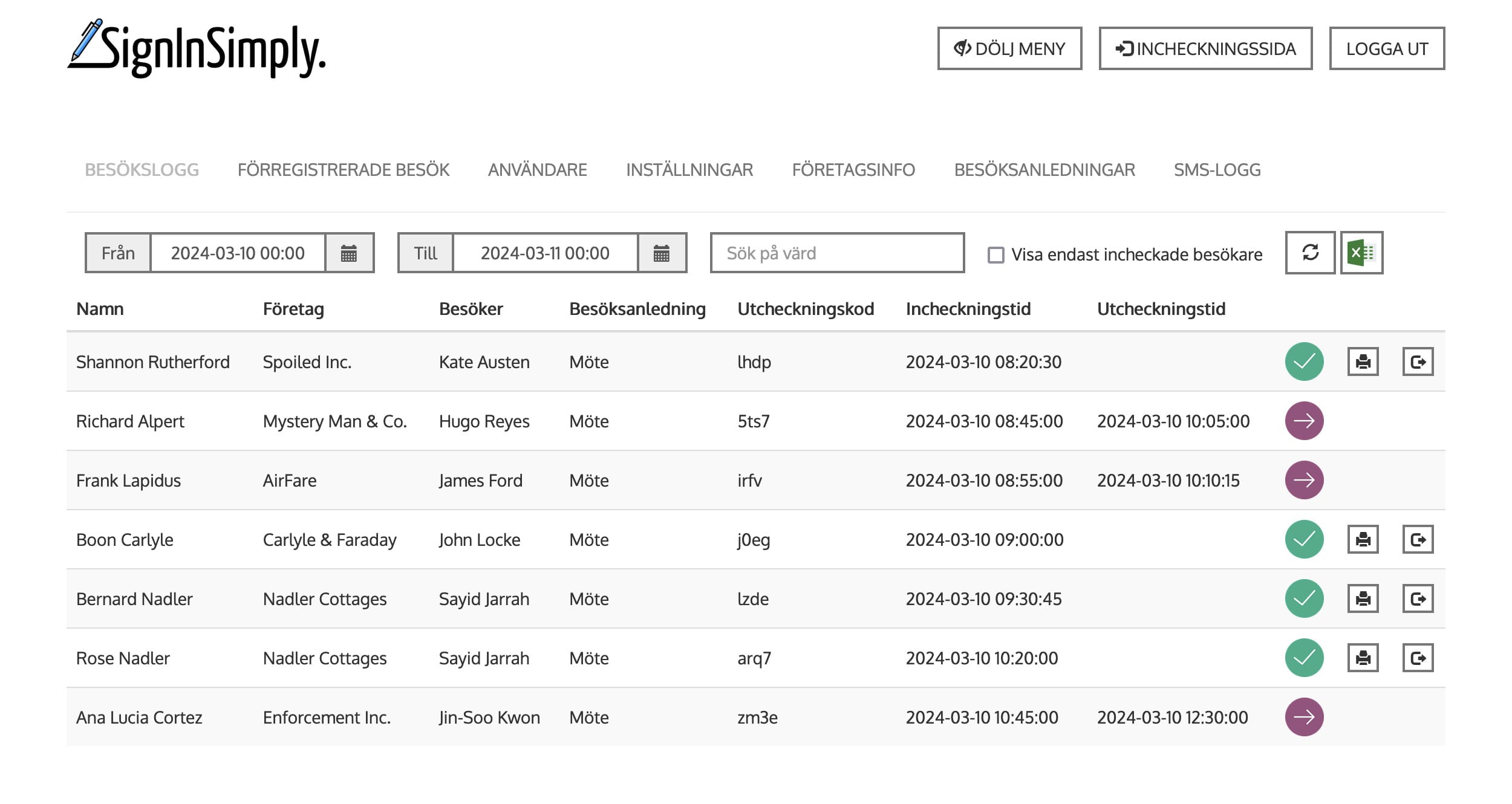Click Rose Nadler's green checkmark status
The height and width of the screenshot is (804, 1512).
click(1304, 658)
